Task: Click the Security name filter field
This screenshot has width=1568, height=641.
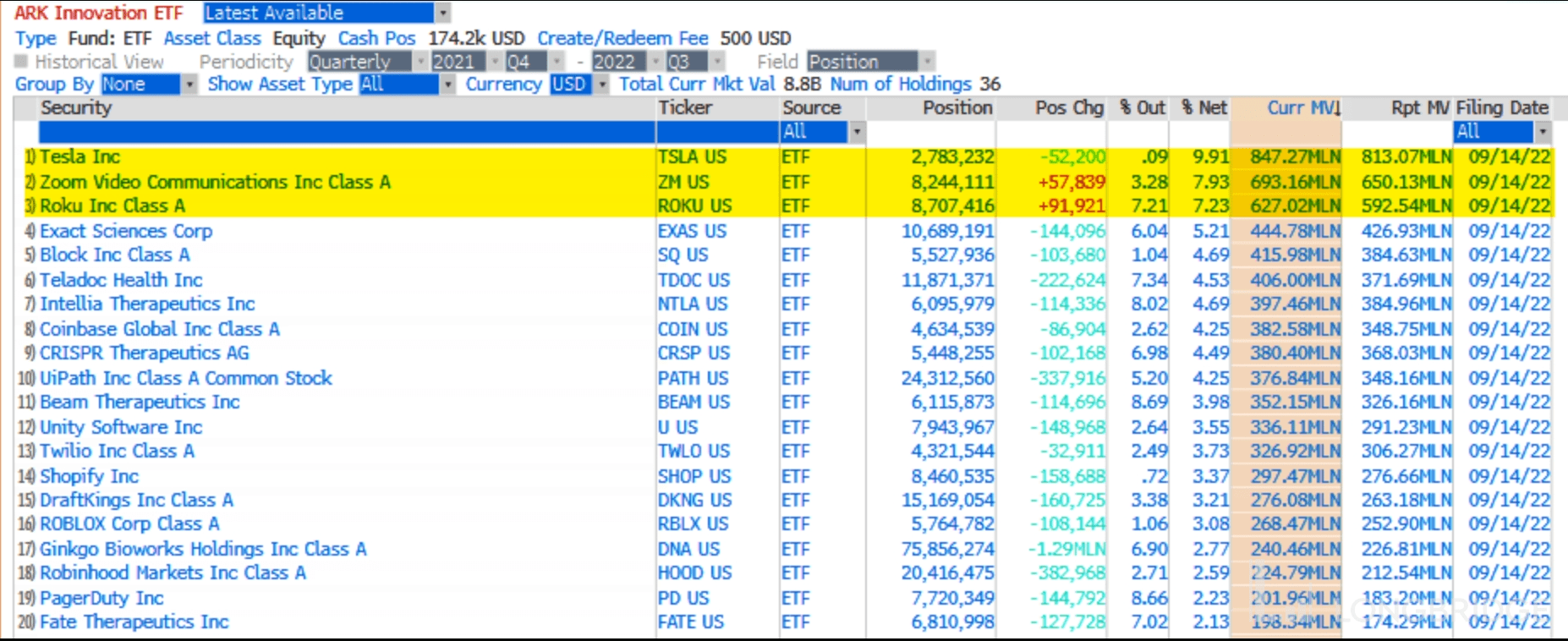Action: coord(347,132)
